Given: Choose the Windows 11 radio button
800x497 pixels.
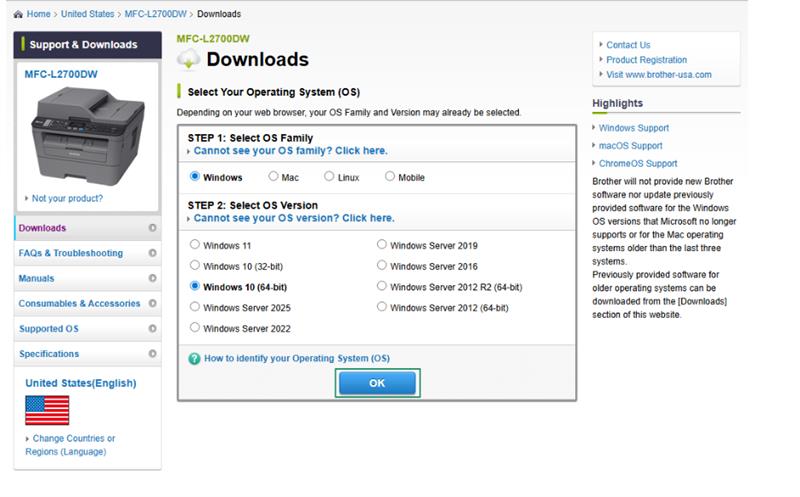Looking at the screenshot, I should coord(194,244).
